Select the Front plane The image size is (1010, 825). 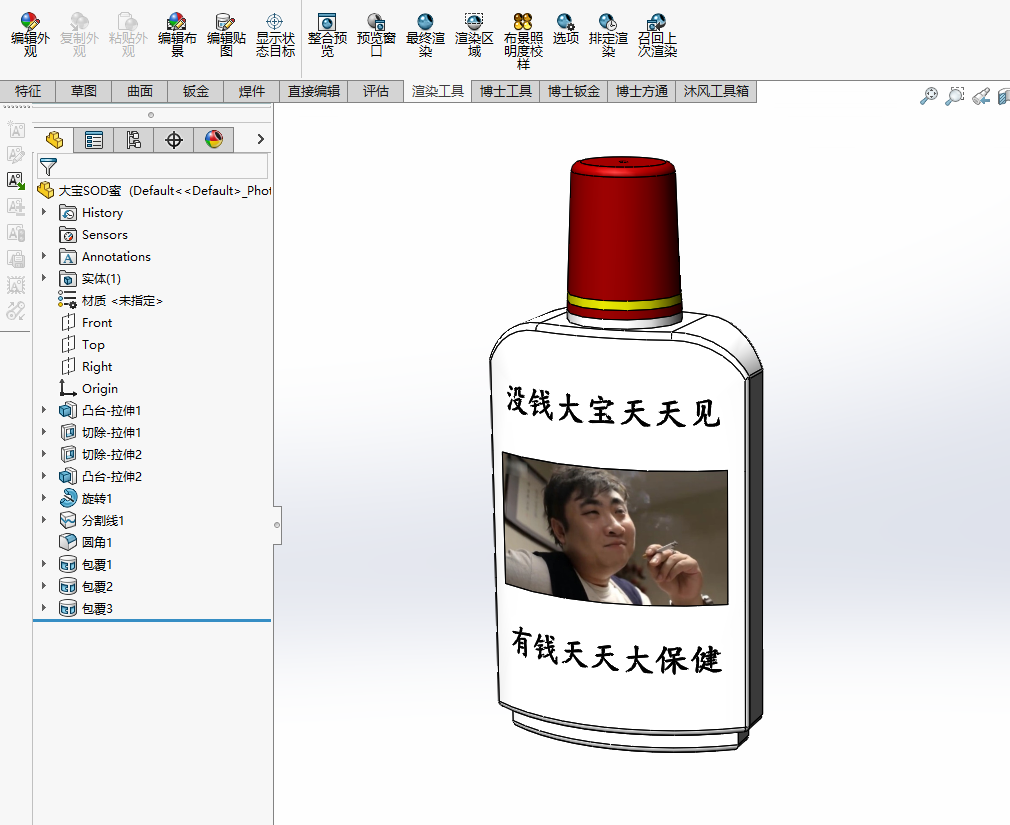(x=86, y=323)
